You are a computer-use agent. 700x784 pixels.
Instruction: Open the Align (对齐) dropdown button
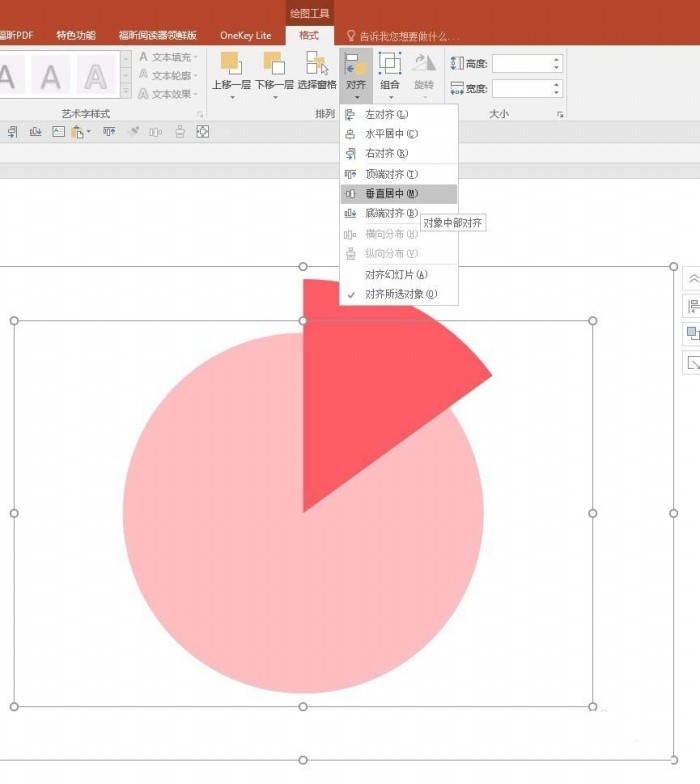tap(356, 75)
